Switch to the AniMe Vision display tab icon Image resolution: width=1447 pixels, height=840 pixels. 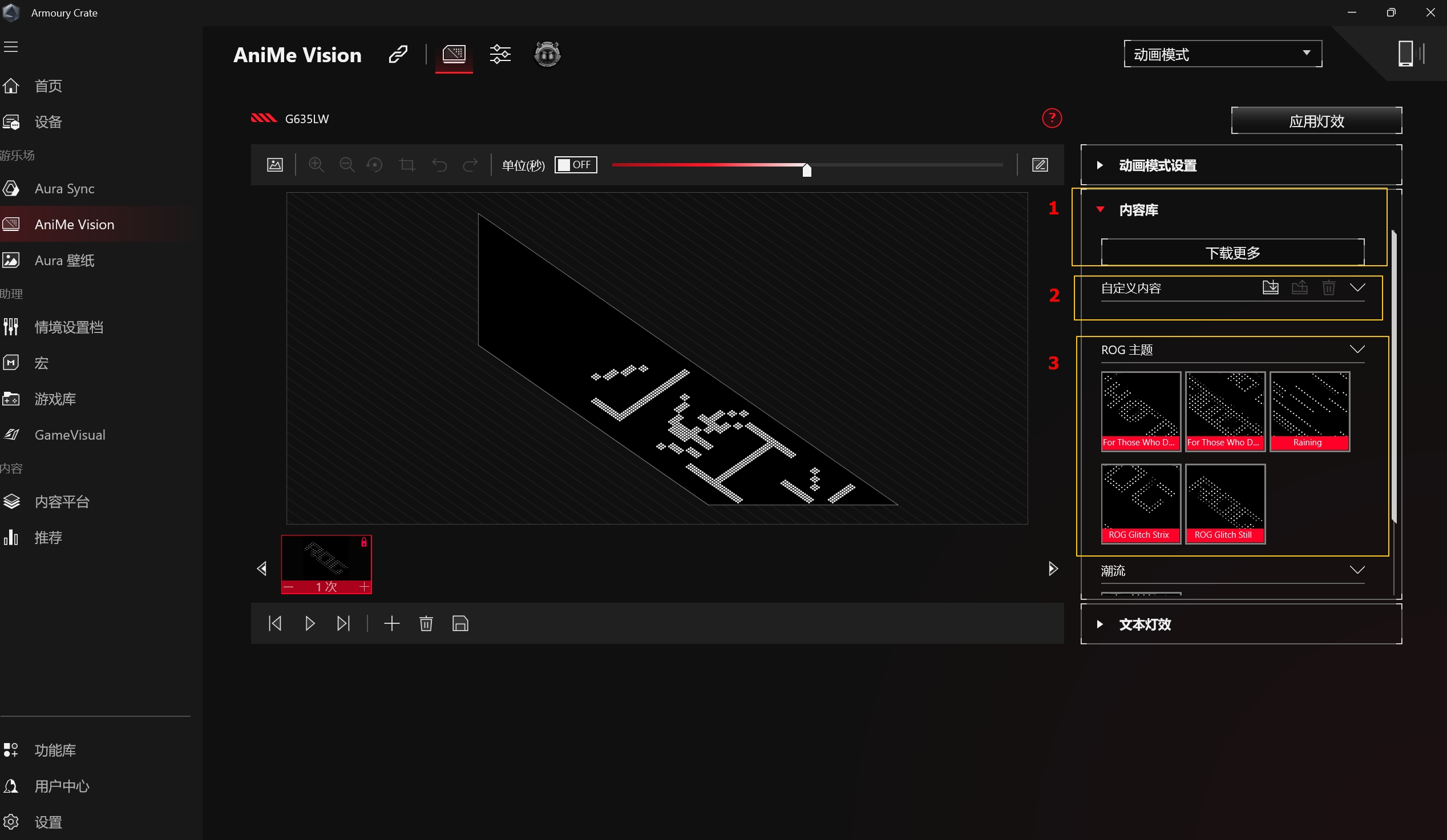[x=454, y=55]
